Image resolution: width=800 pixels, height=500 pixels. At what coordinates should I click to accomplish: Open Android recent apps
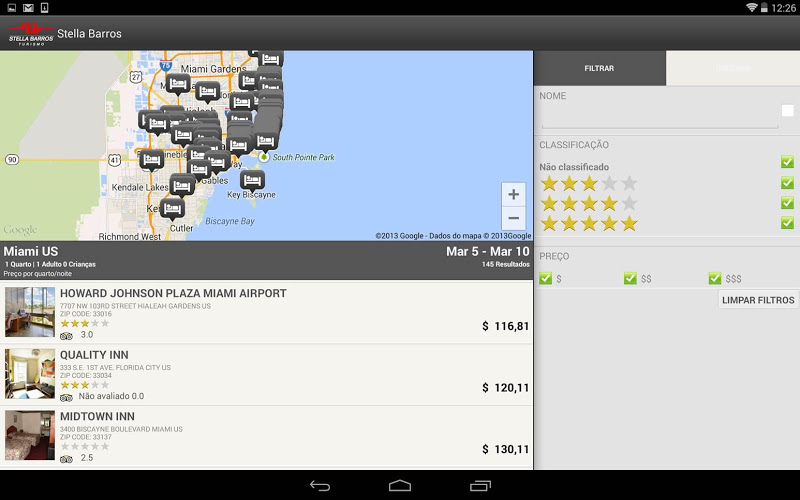point(480,486)
